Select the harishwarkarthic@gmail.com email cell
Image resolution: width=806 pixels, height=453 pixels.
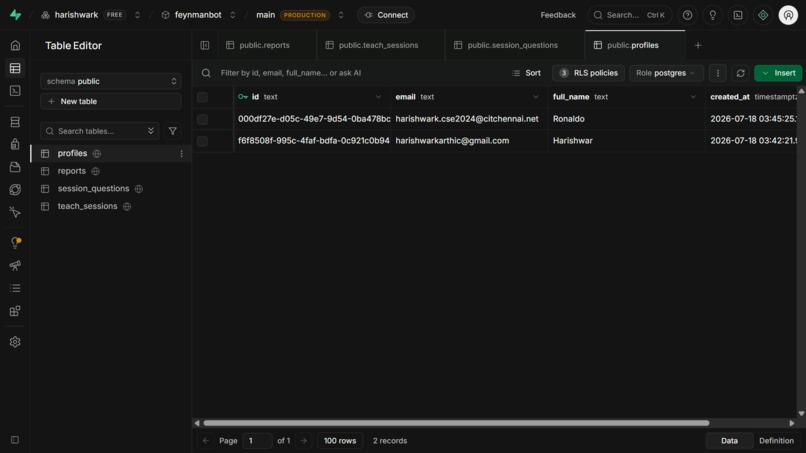tap(469, 141)
